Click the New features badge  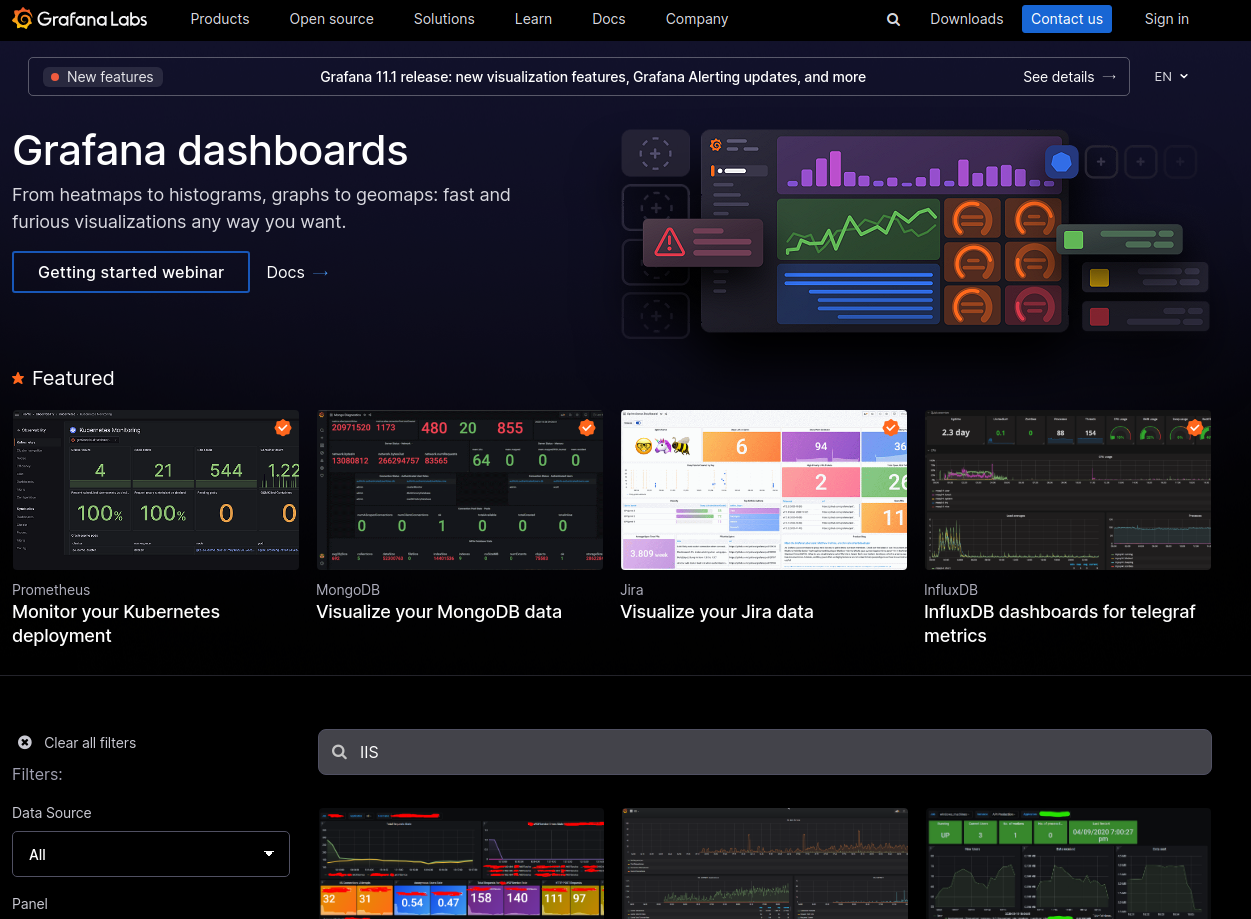point(103,77)
